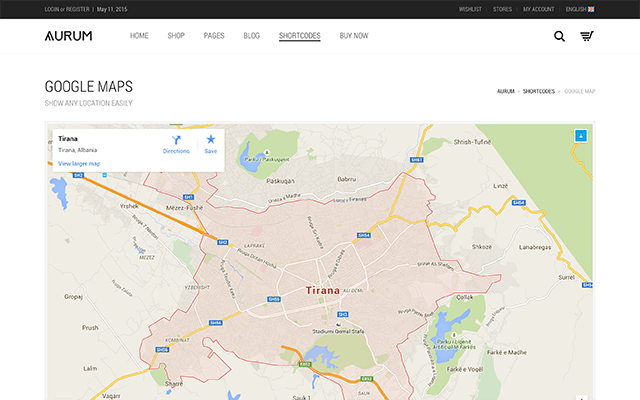Click the LOGIN link
This screenshot has height=400, width=640.
click(x=51, y=9)
